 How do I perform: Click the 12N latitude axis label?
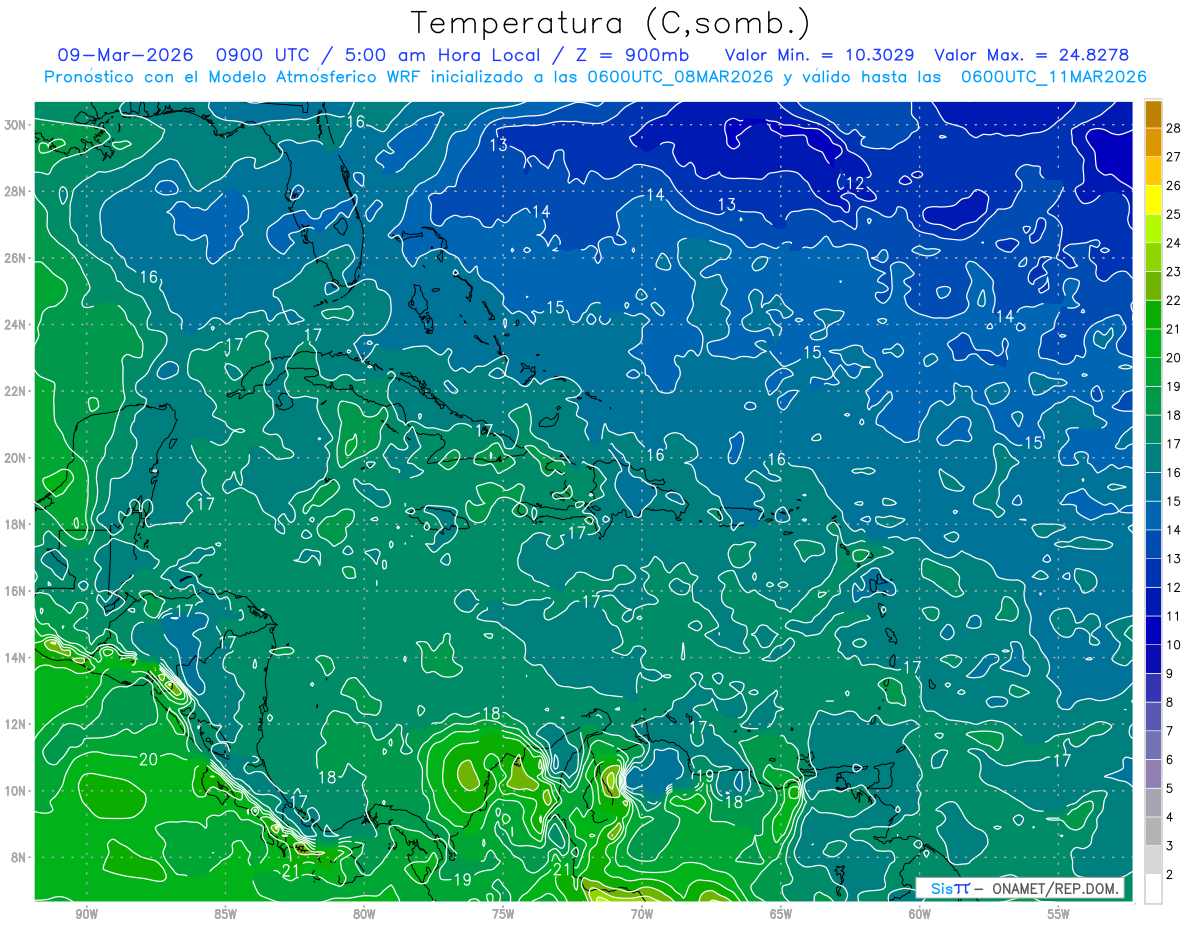[17, 724]
